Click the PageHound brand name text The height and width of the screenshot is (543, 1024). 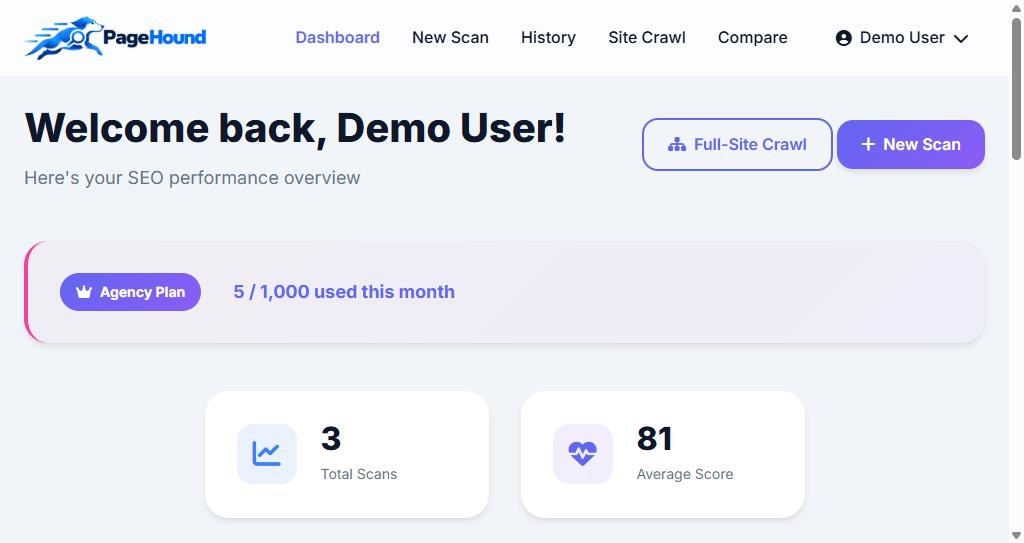coord(155,37)
